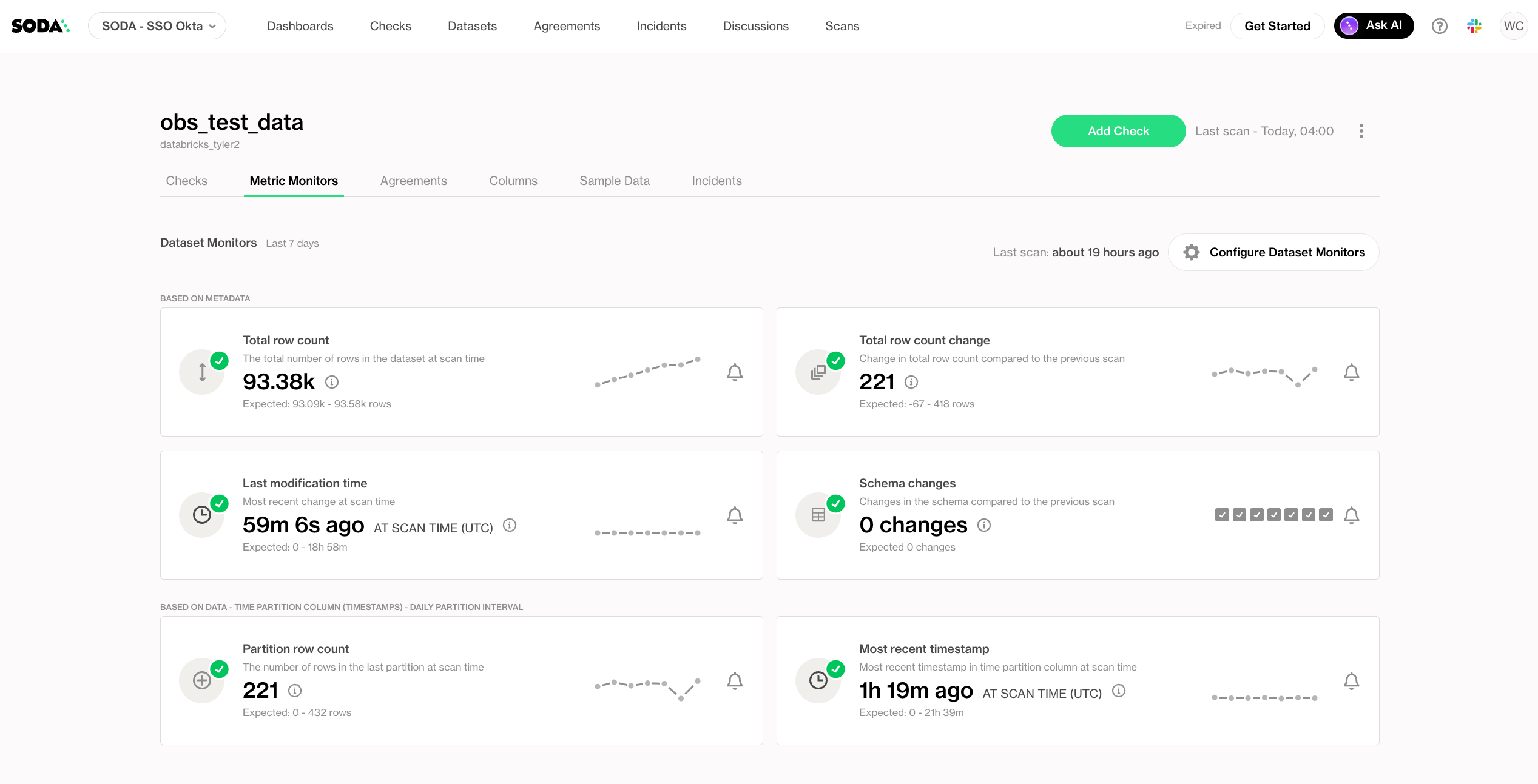Click the Total row count sparkline chart
This screenshot has width=1538, height=784.
647,372
